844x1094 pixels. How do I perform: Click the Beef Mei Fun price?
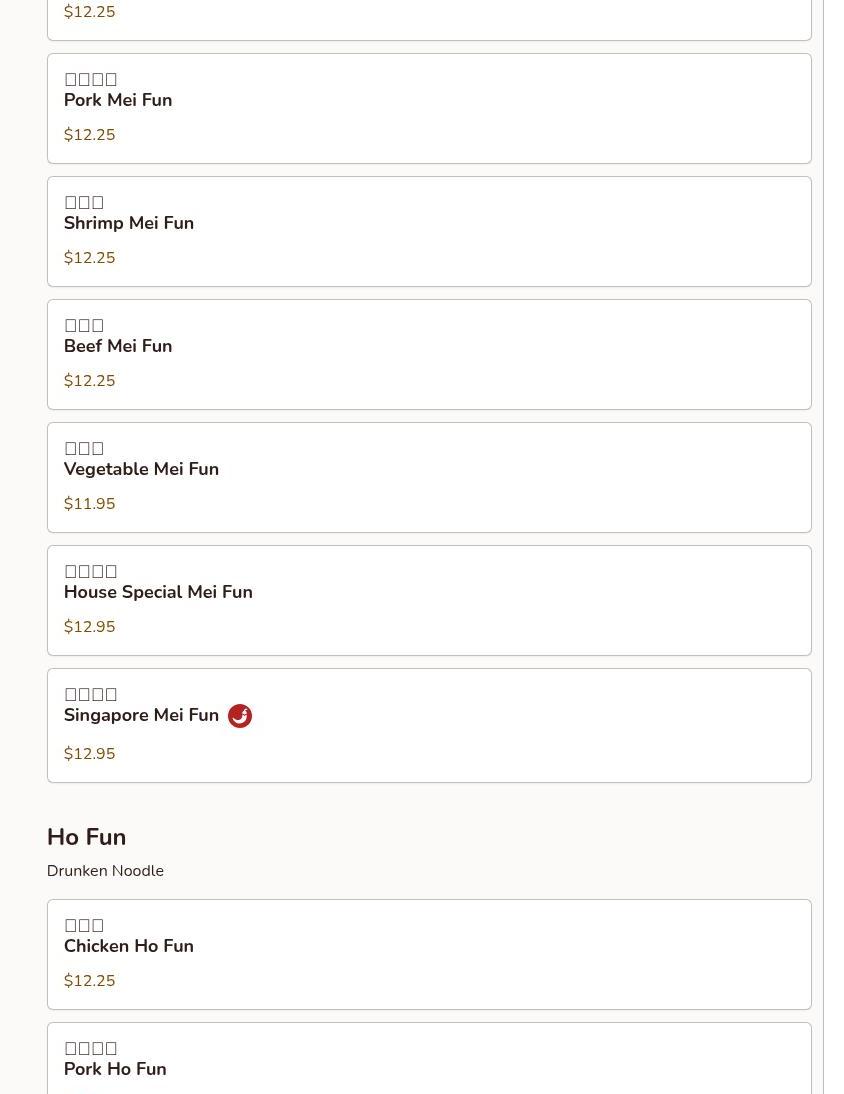[x=89, y=381]
